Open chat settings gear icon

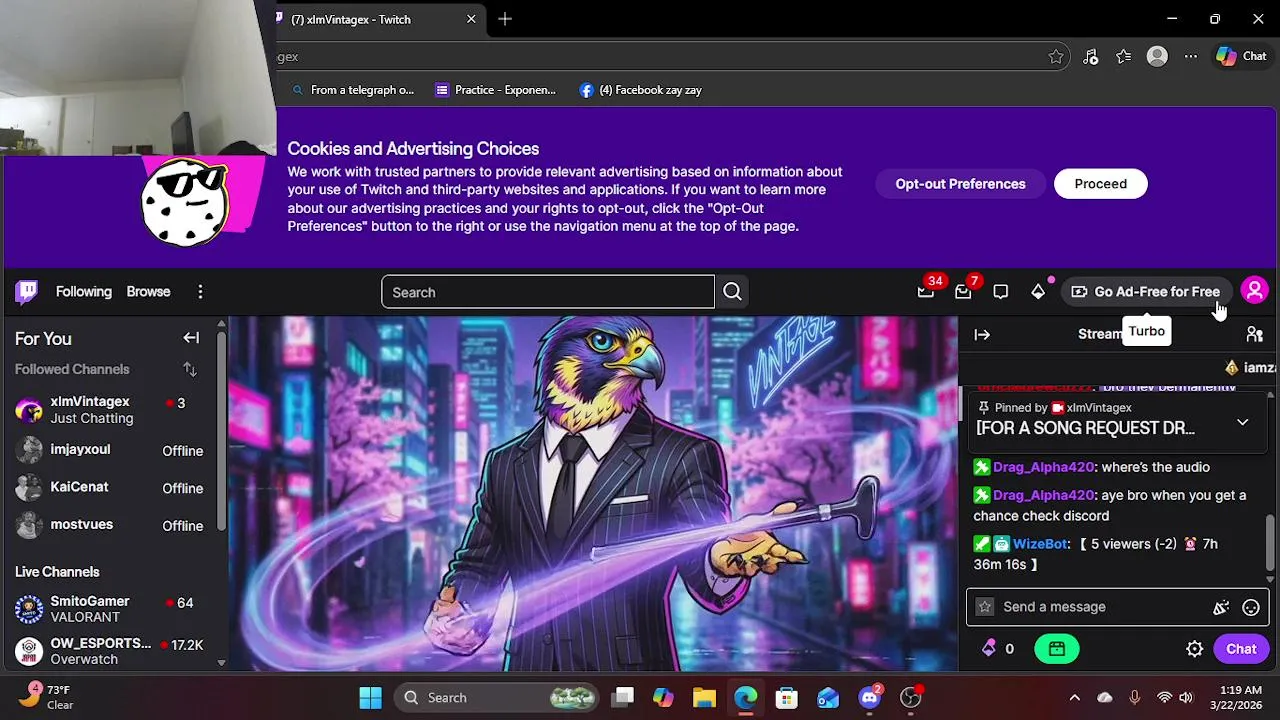[1194, 649]
